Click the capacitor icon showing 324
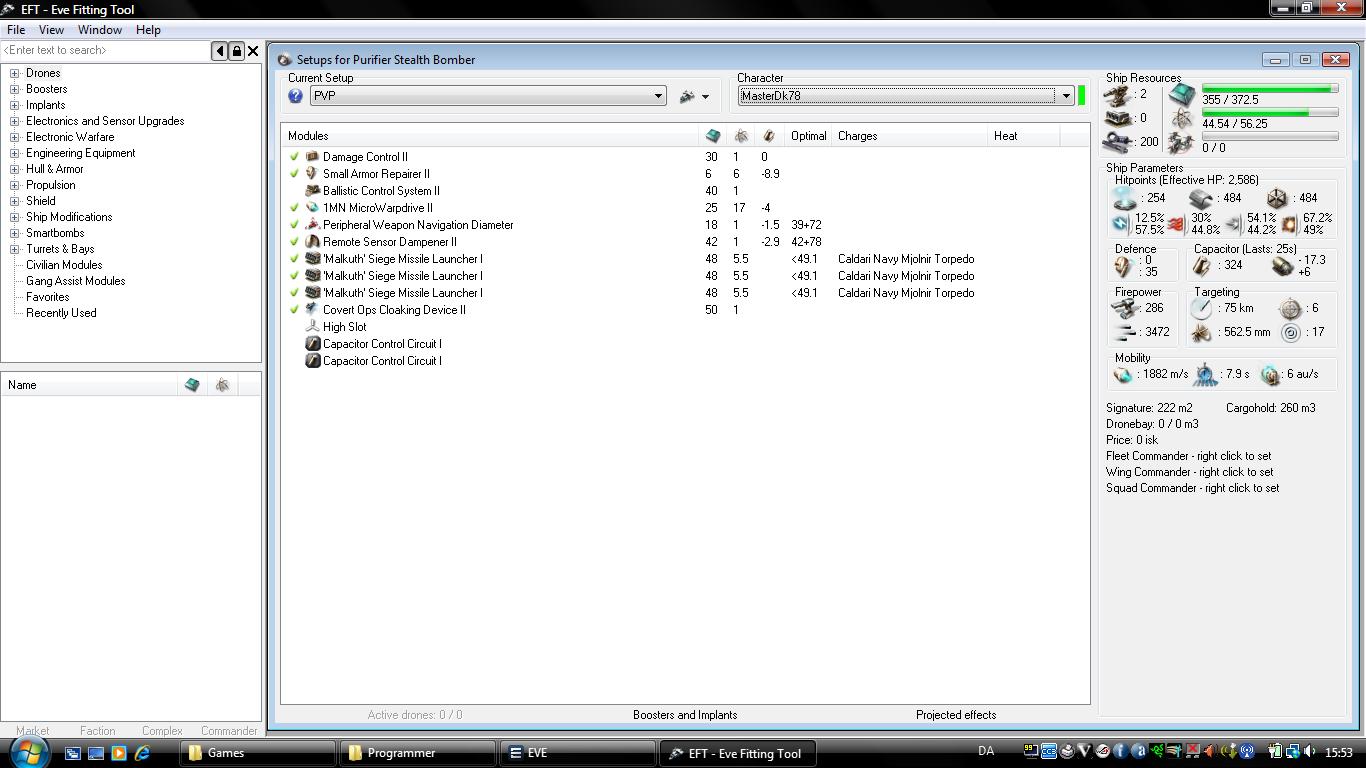 [1202, 266]
